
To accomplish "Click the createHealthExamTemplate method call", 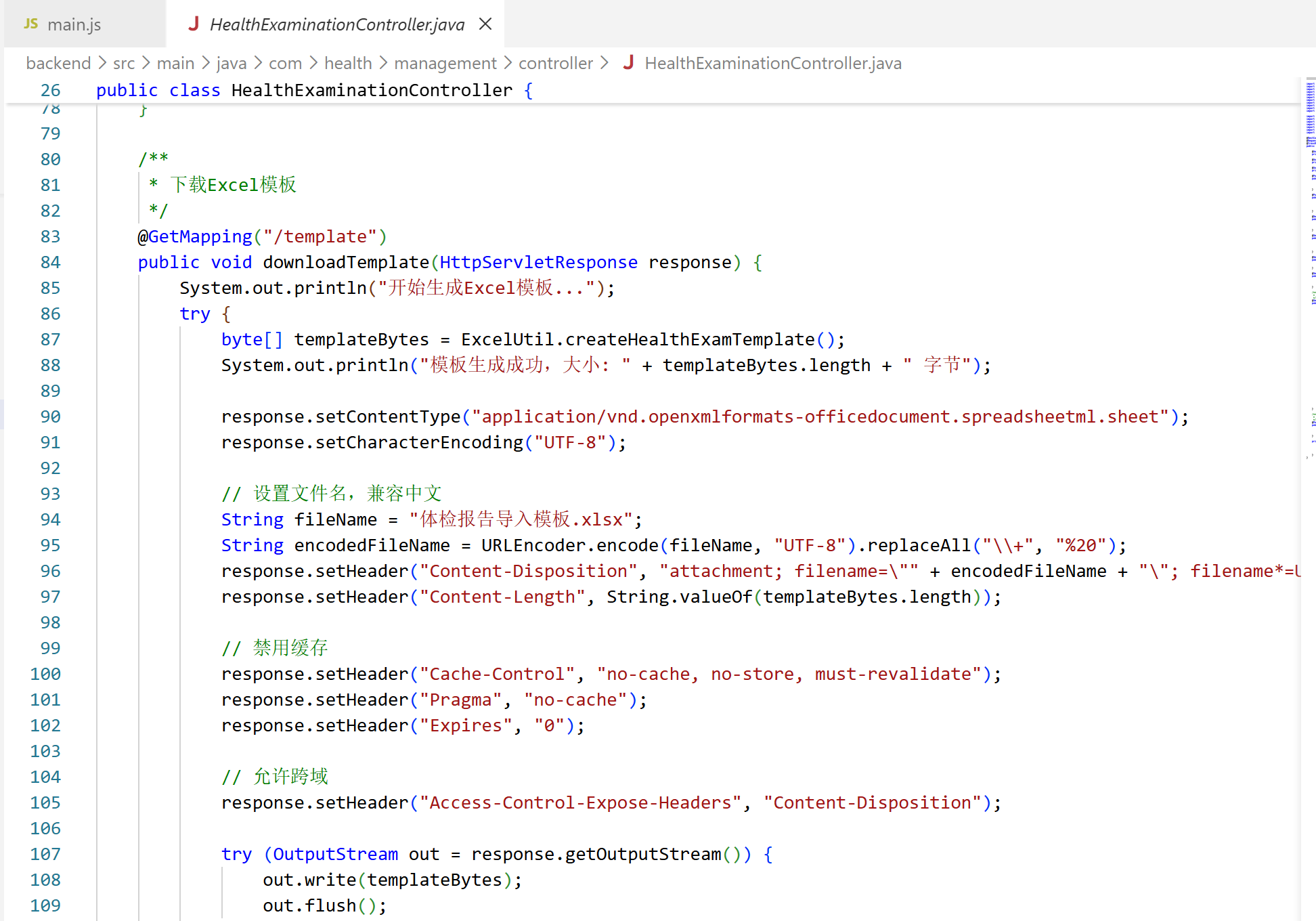I will pos(689,339).
